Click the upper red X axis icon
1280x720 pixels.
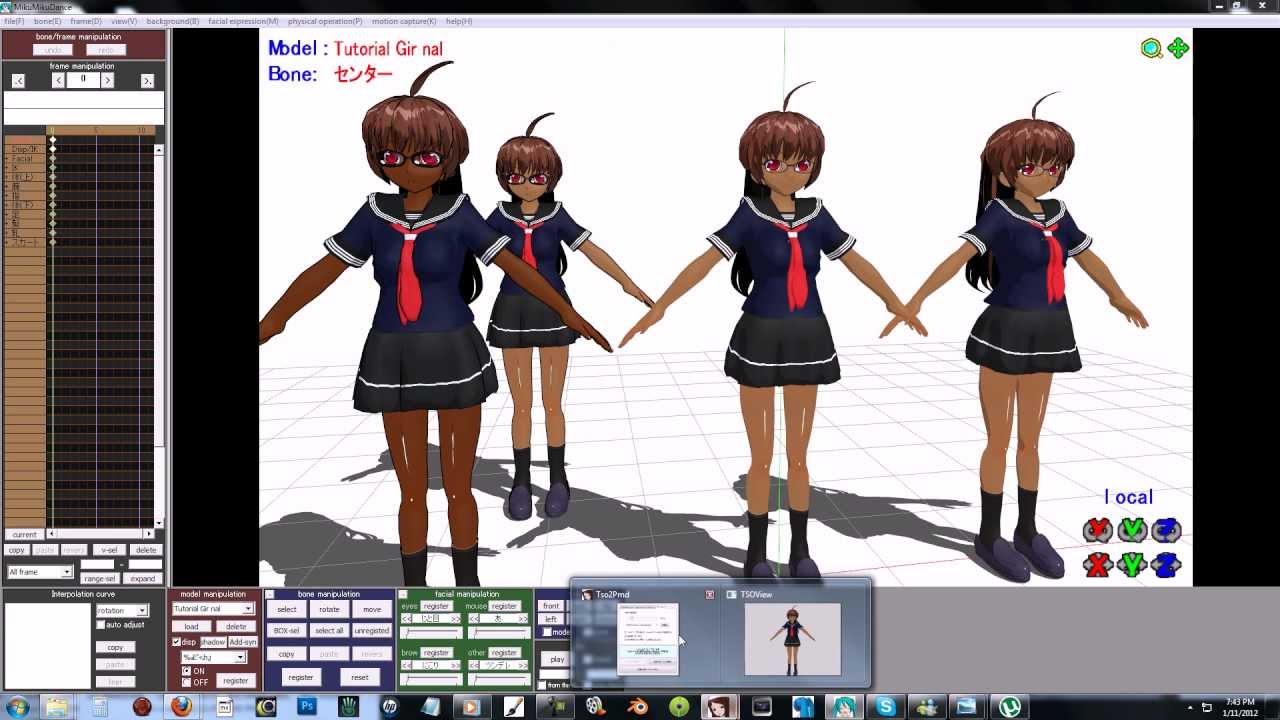click(x=1098, y=530)
